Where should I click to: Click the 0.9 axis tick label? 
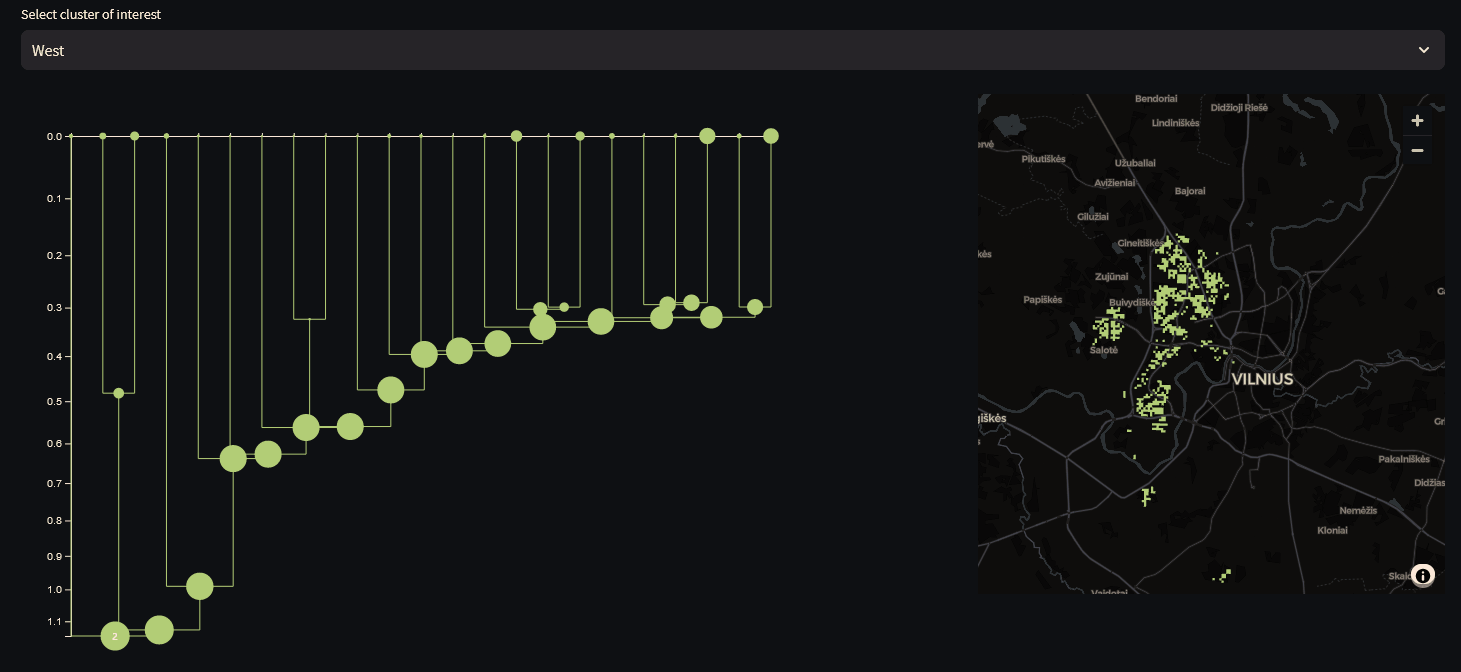[54, 556]
